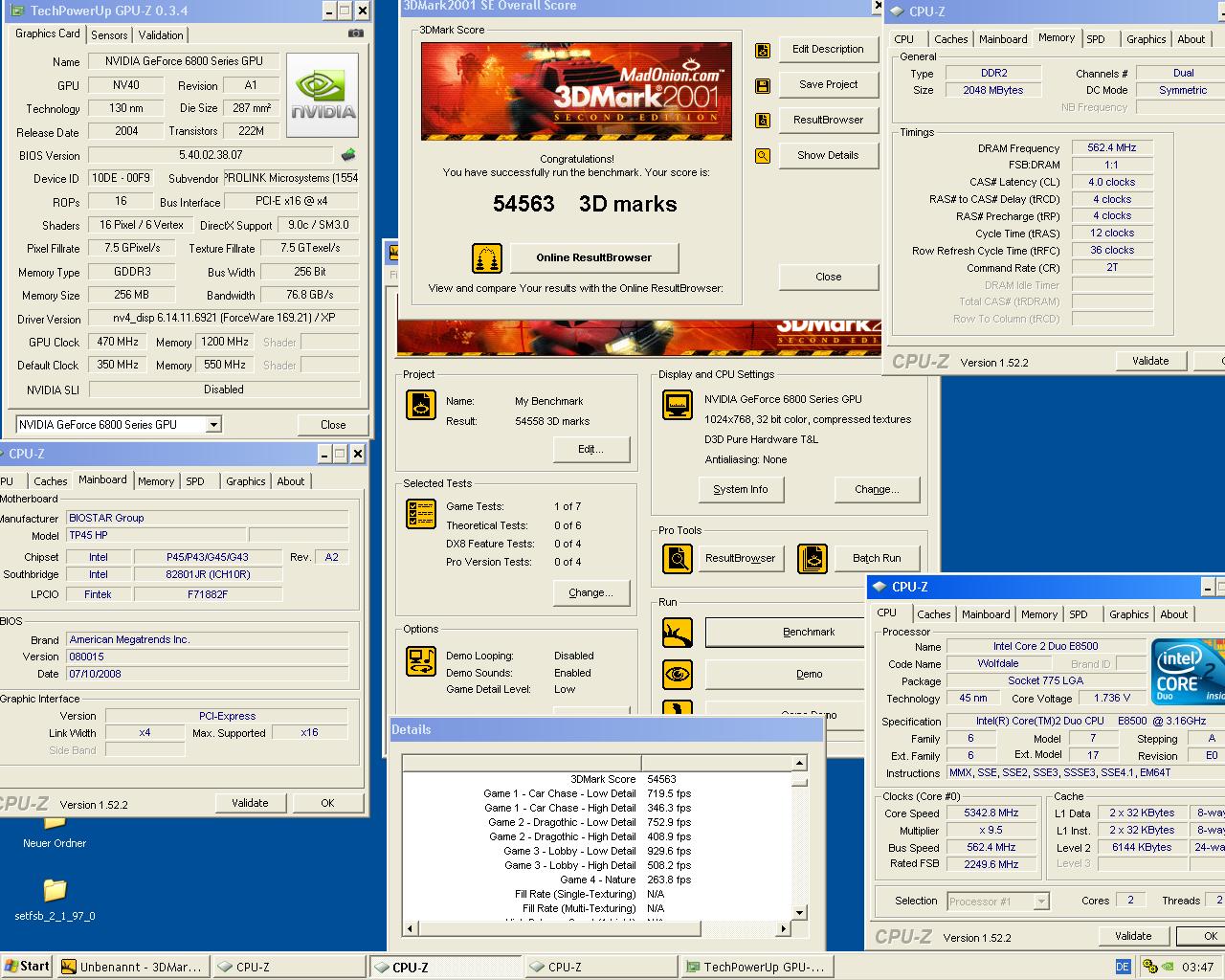Click the 54563 3DMark Score row in Details
This screenshot has height=980, width=1225.
[598, 779]
